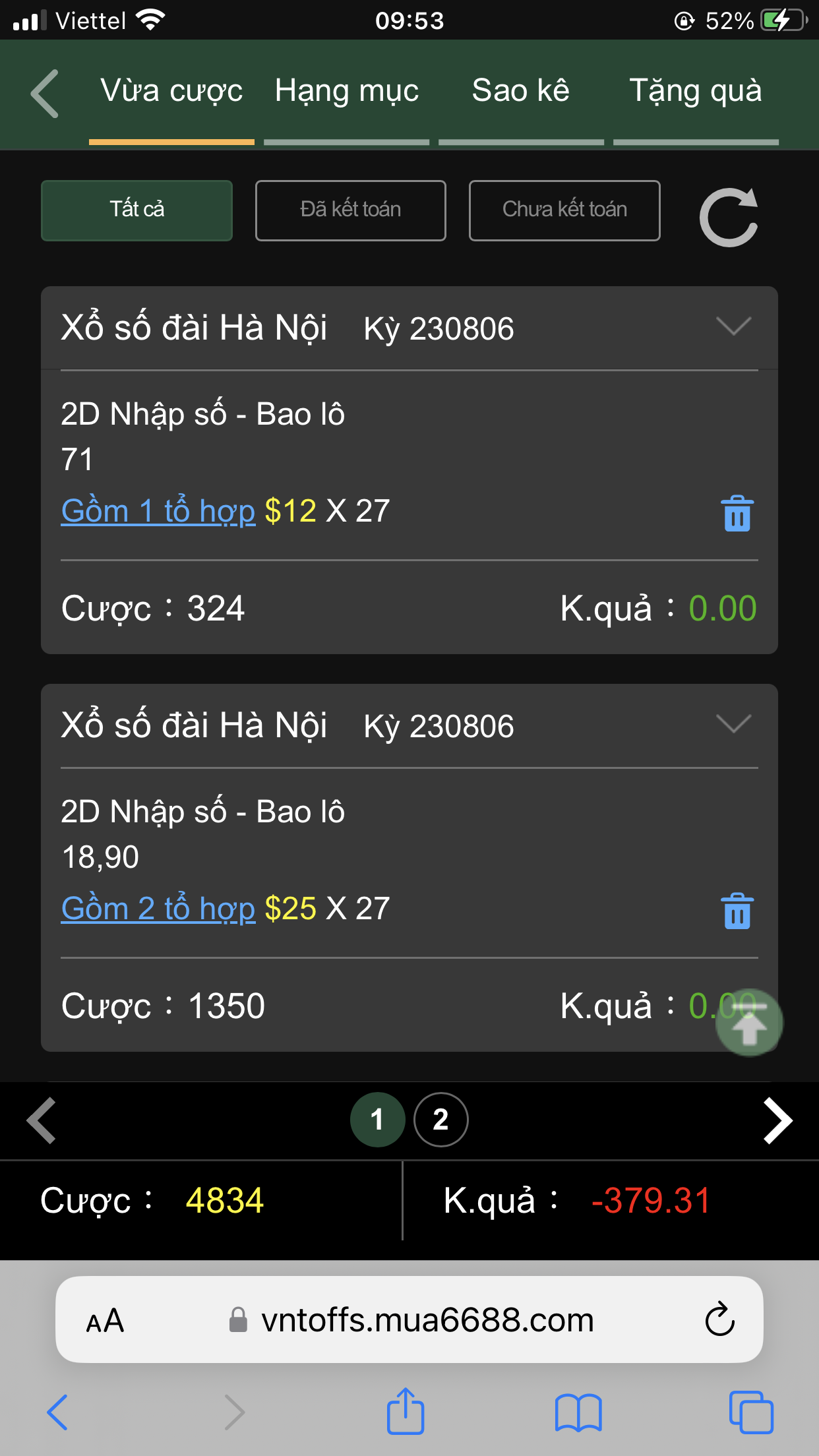Delete the bet on number 71
The width and height of the screenshot is (819, 1456).
(x=737, y=514)
